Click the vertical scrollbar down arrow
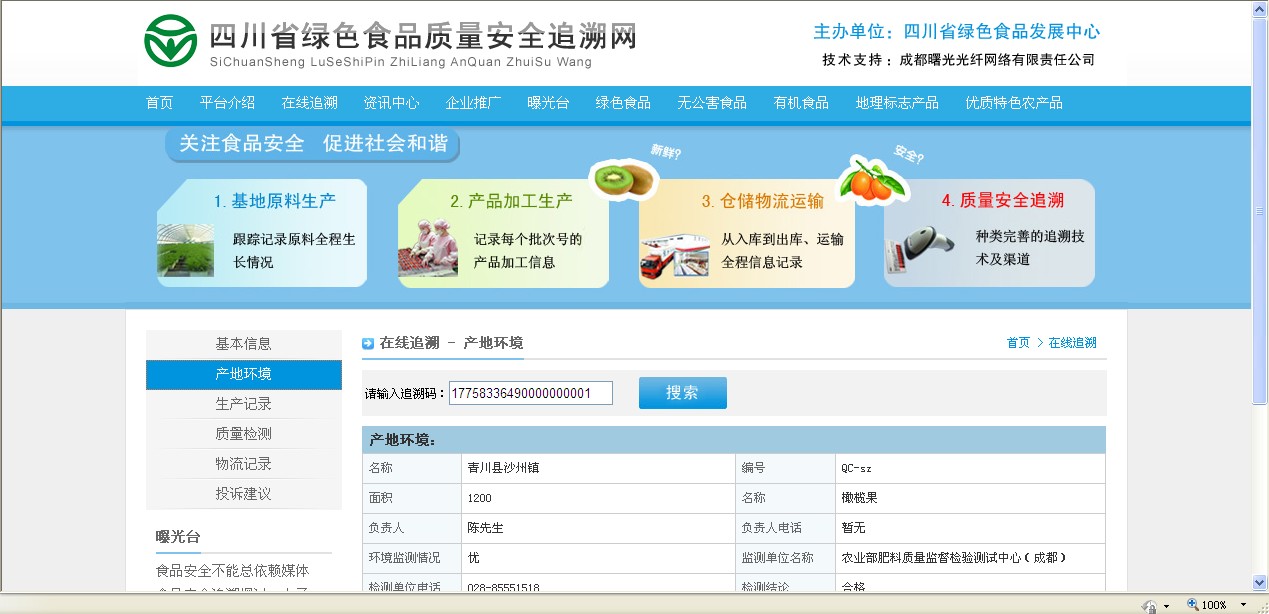This screenshot has height=614, width=1269. click(x=1259, y=582)
